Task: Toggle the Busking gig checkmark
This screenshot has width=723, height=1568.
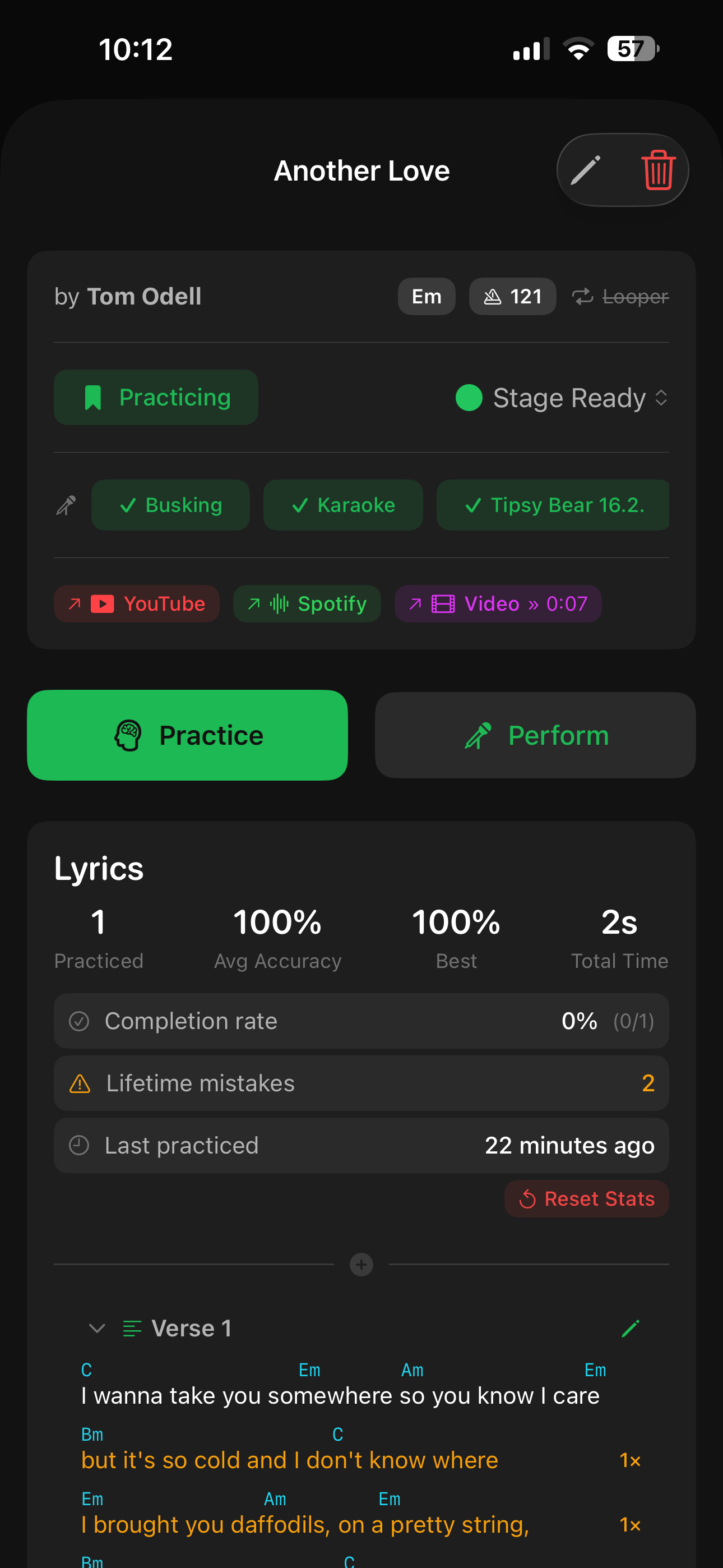Action: tap(170, 505)
